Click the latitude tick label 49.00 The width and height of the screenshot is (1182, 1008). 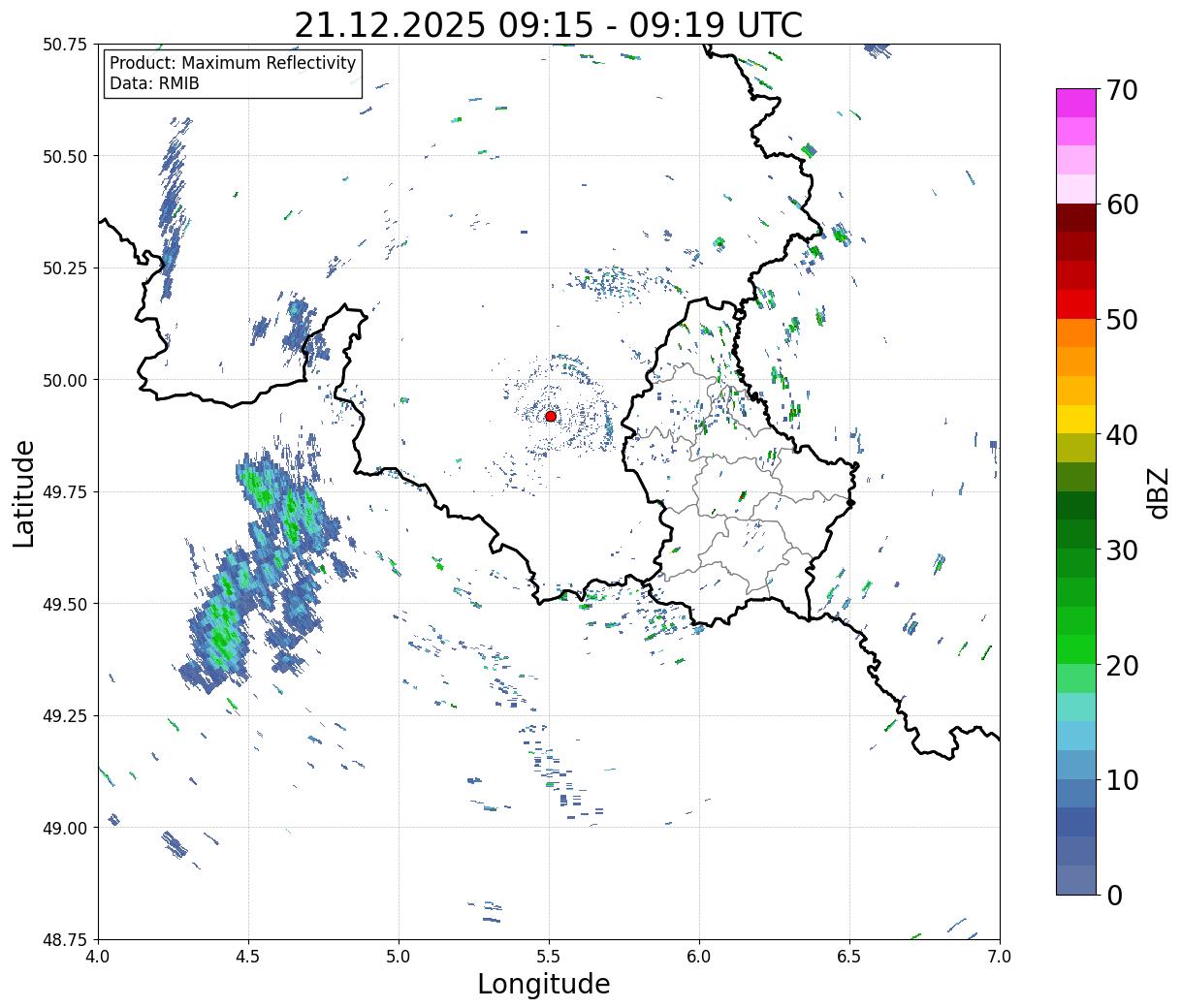pyautogui.click(x=65, y=829)
